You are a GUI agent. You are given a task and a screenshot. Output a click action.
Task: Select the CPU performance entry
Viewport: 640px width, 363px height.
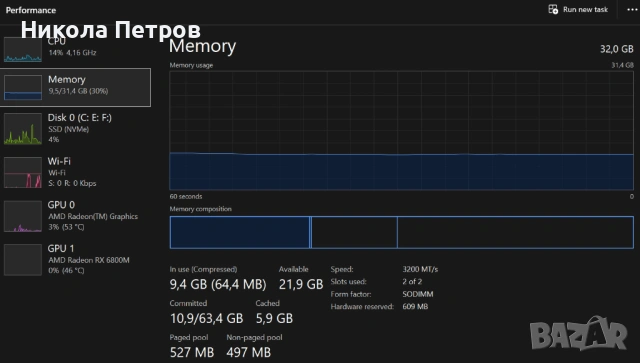[x=76, y=48]
